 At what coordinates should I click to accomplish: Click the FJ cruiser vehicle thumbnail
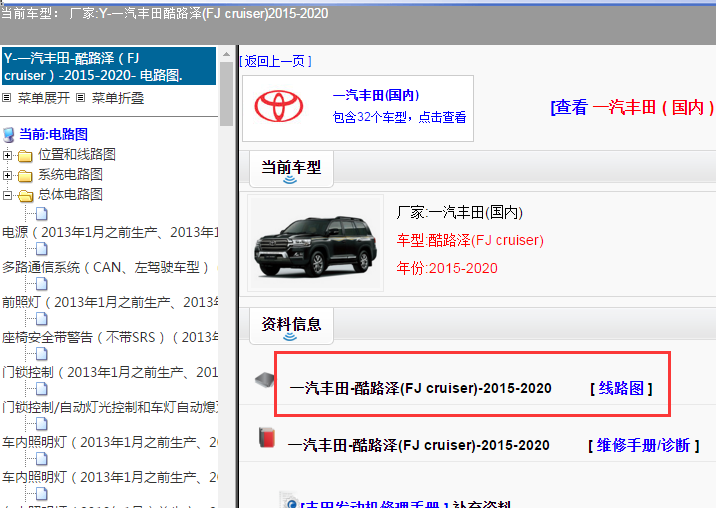pos(316,243)
